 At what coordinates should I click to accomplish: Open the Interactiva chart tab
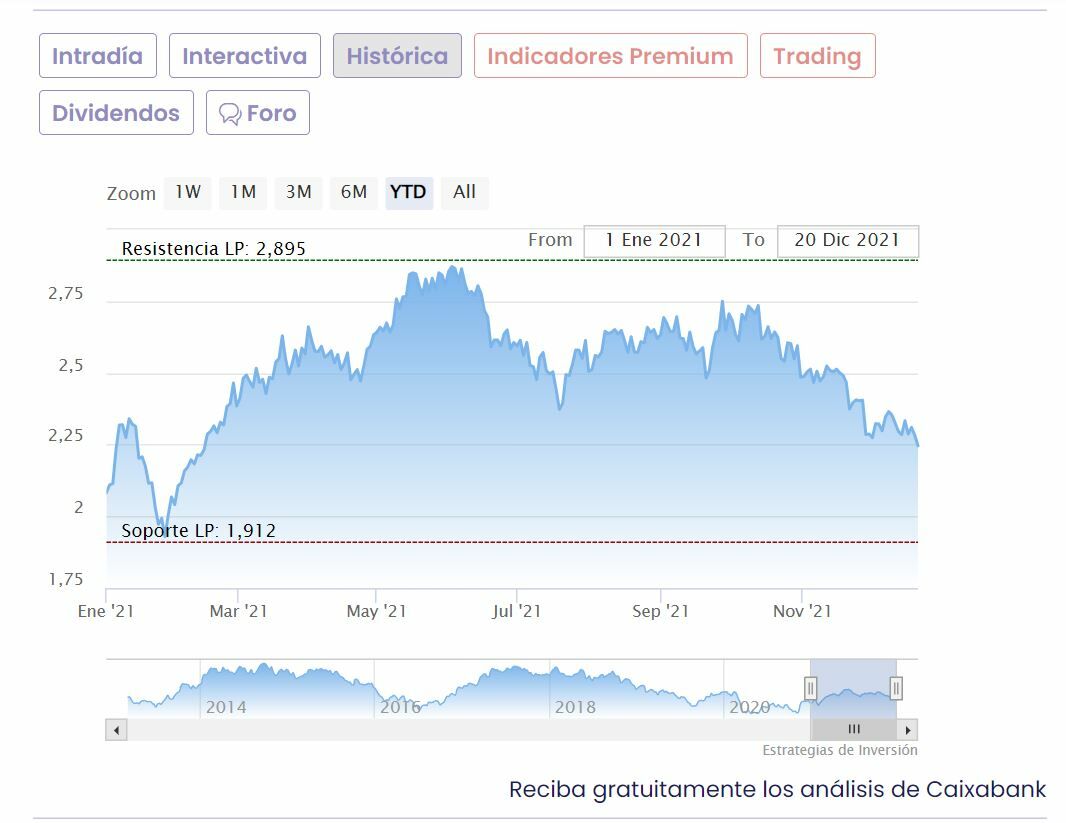coord(244,56)
